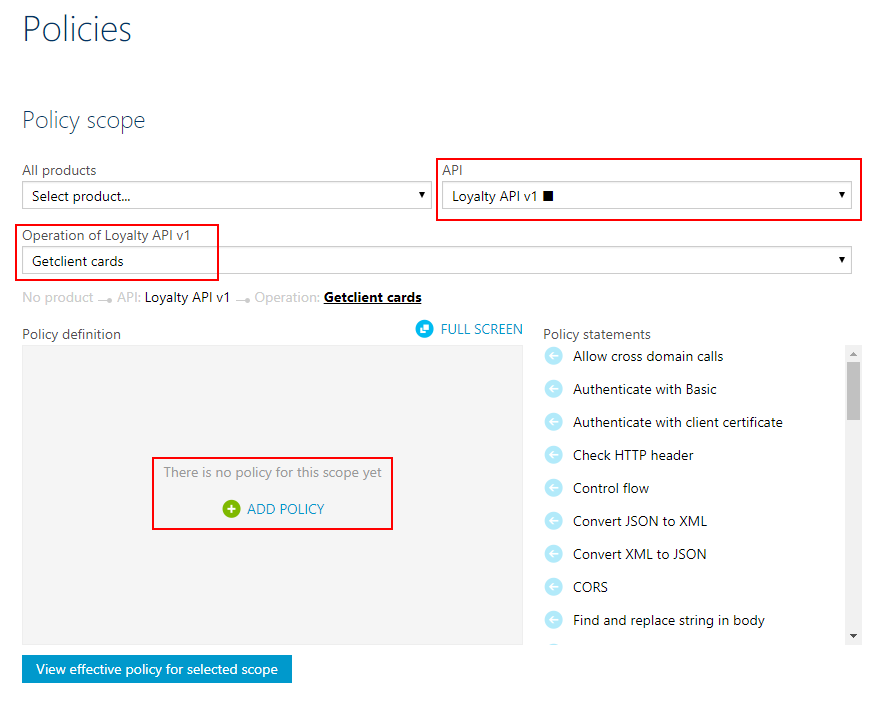Select the Convert XML to JSON statement
This screenshot has width=877, height=701.
pos(639,554)
